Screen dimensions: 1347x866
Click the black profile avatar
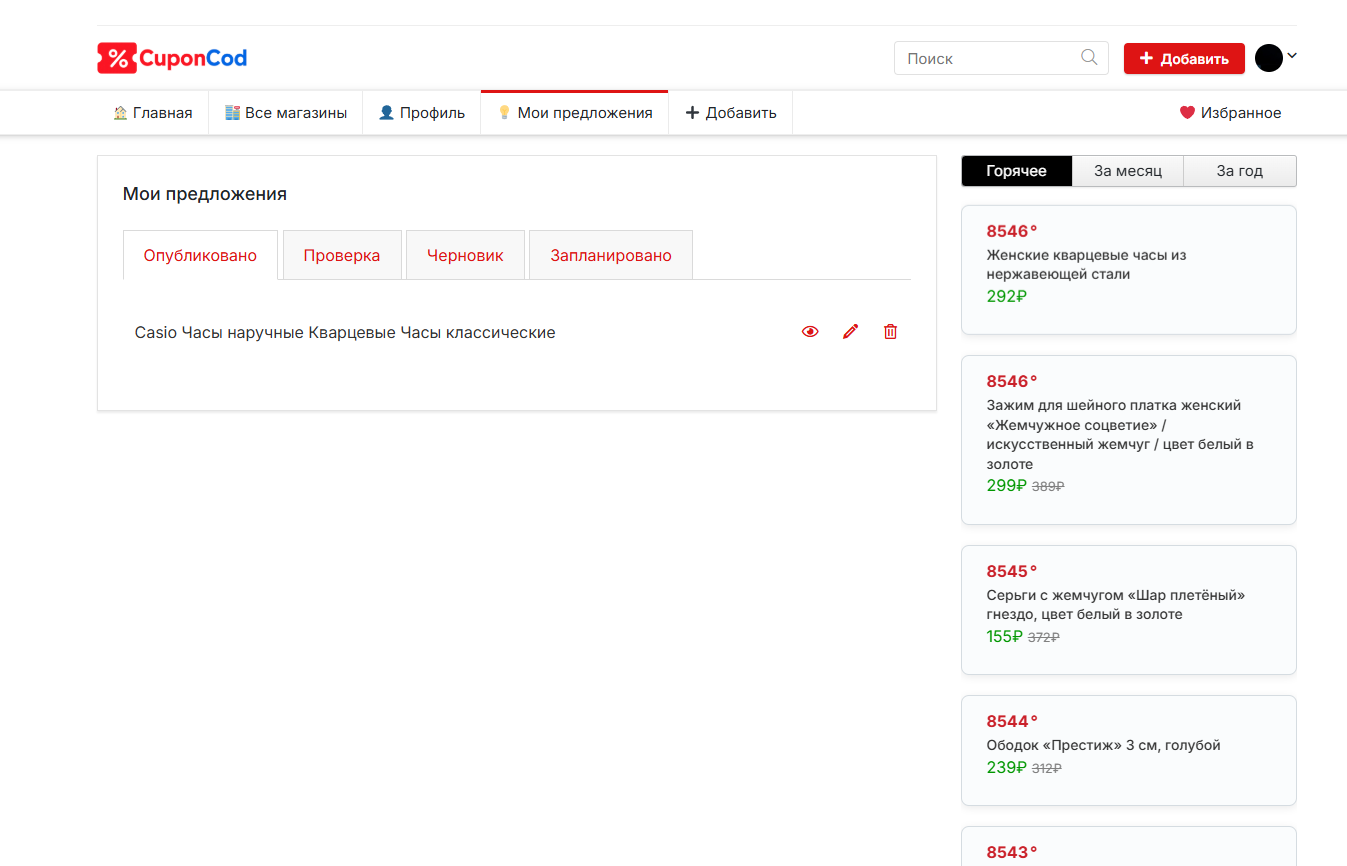(x=1268, y=58)
